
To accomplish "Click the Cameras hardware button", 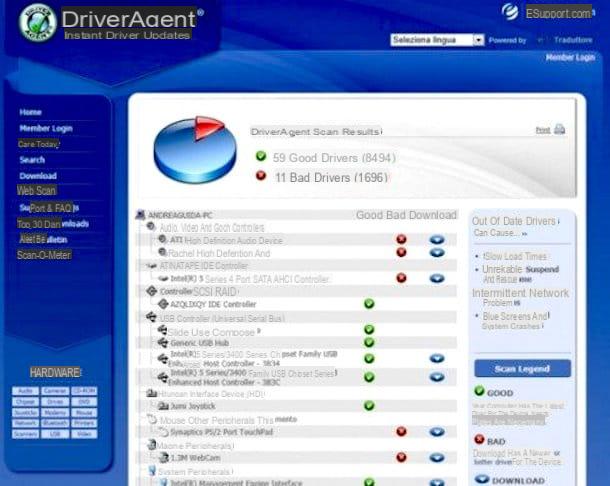I will 55,391.
